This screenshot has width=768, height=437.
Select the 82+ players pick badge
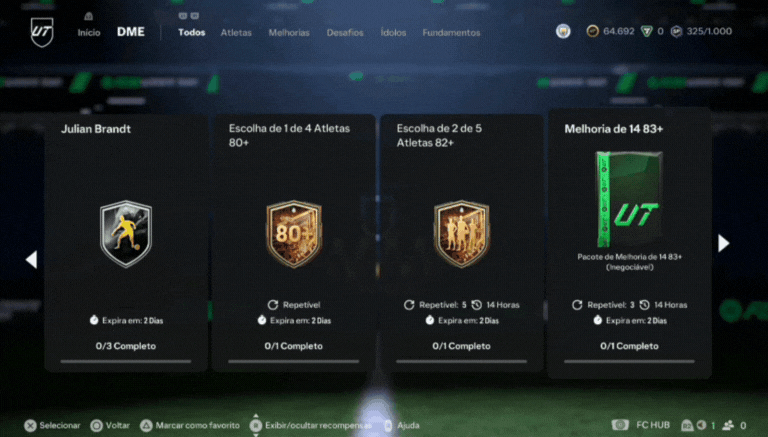coord(461,234)
